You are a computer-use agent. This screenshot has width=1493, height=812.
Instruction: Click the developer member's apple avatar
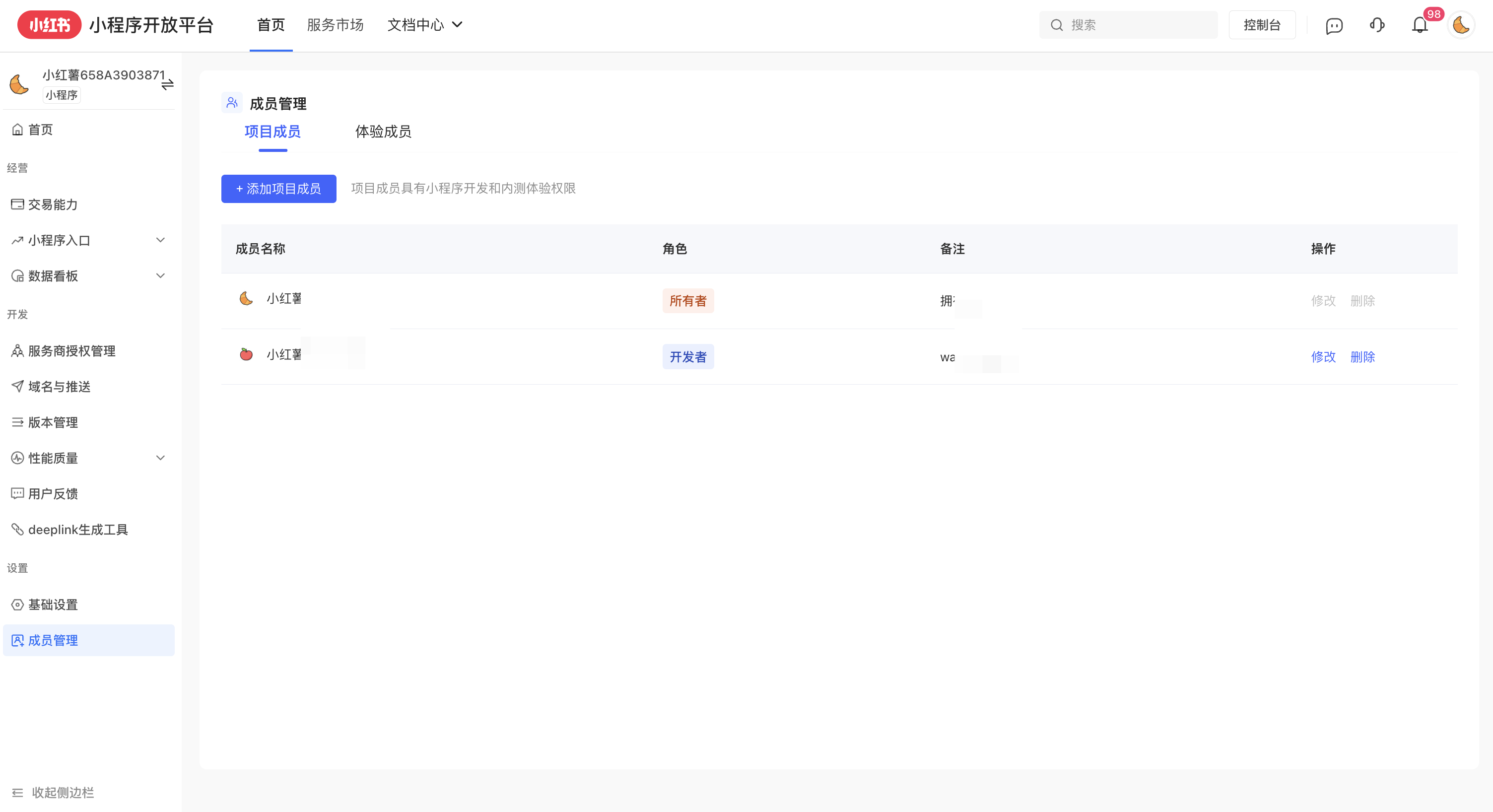point(246,354)
